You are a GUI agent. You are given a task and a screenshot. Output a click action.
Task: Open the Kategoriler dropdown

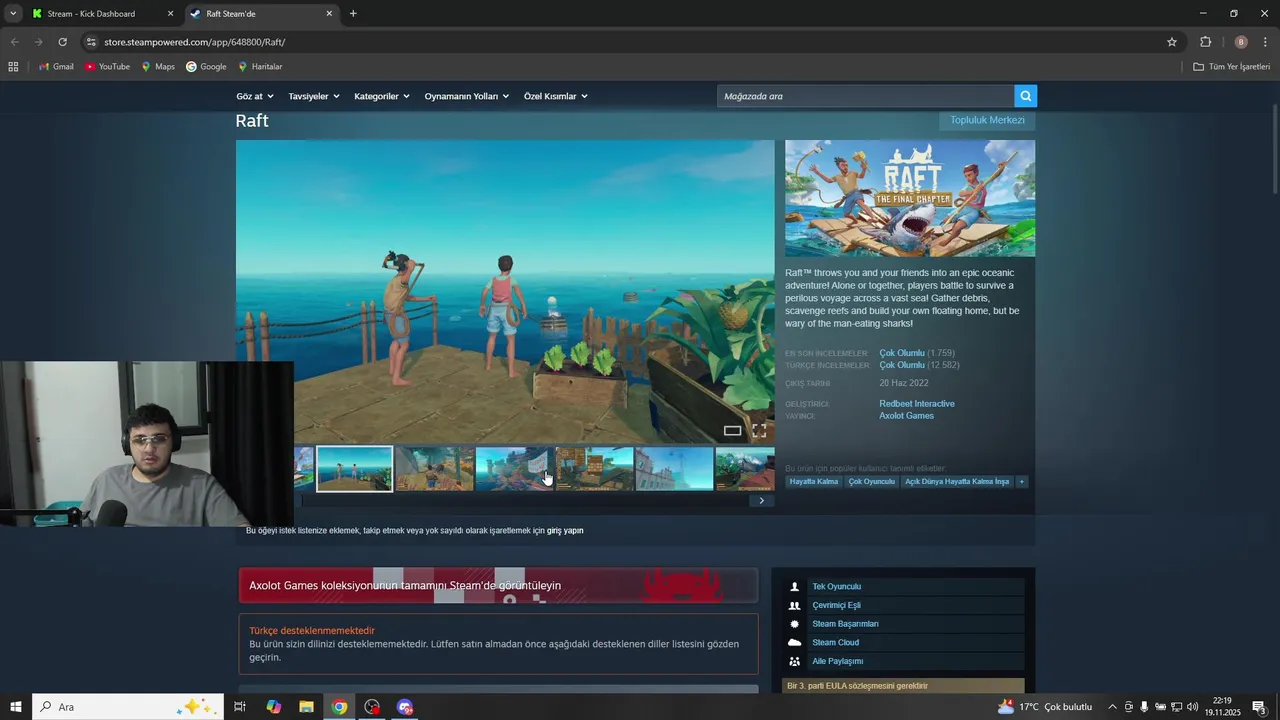382,96
